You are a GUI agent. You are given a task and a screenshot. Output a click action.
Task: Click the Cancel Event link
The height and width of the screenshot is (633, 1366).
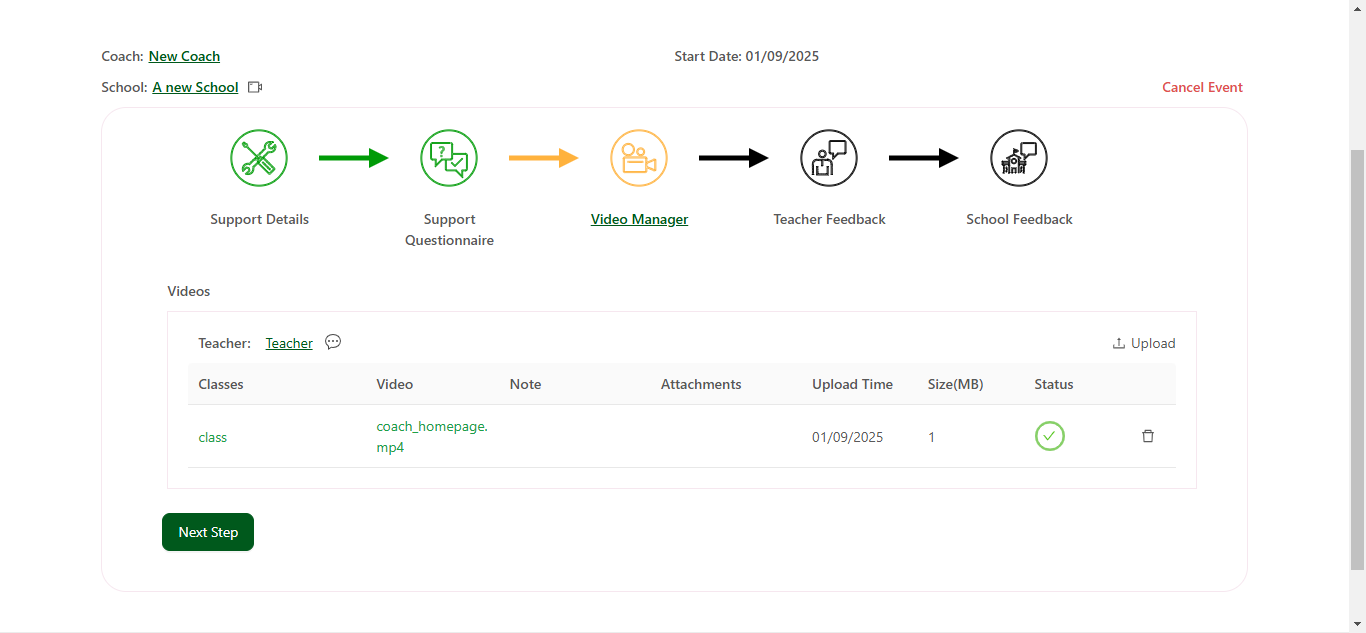coord(1202,87)
